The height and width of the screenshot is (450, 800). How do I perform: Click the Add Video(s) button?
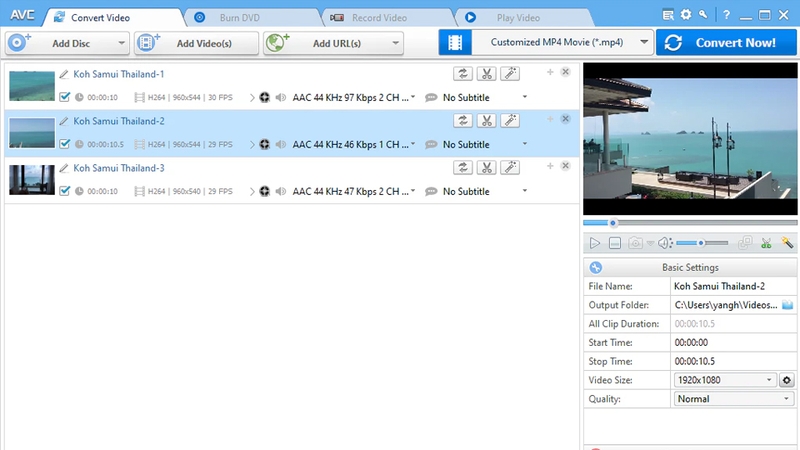196,43
